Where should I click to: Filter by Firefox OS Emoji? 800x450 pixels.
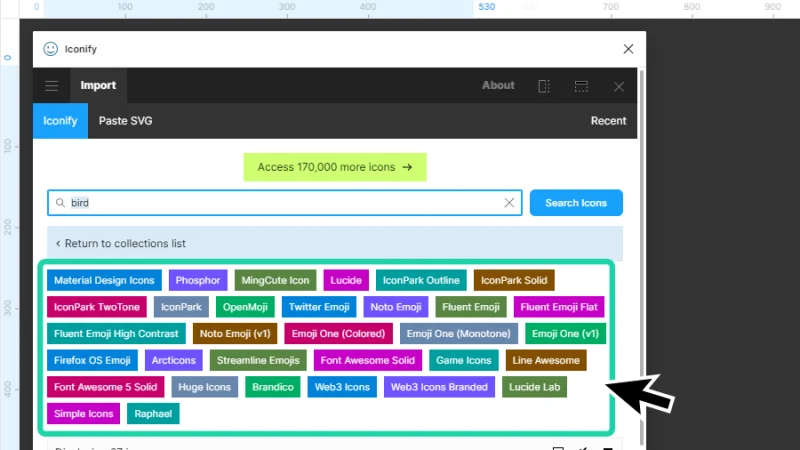click(x=92, y=360)
